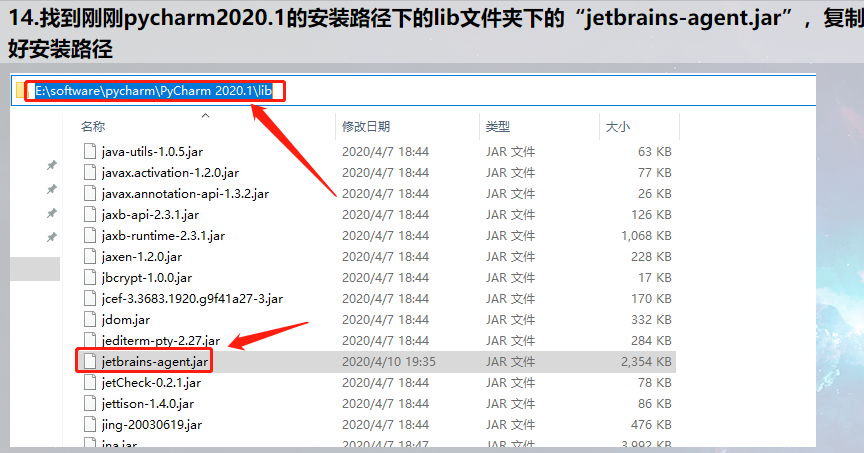
Task: Select file jcef-3.3683.1920.g9f41a27-3.jar
Action: [x=192, y=299]
